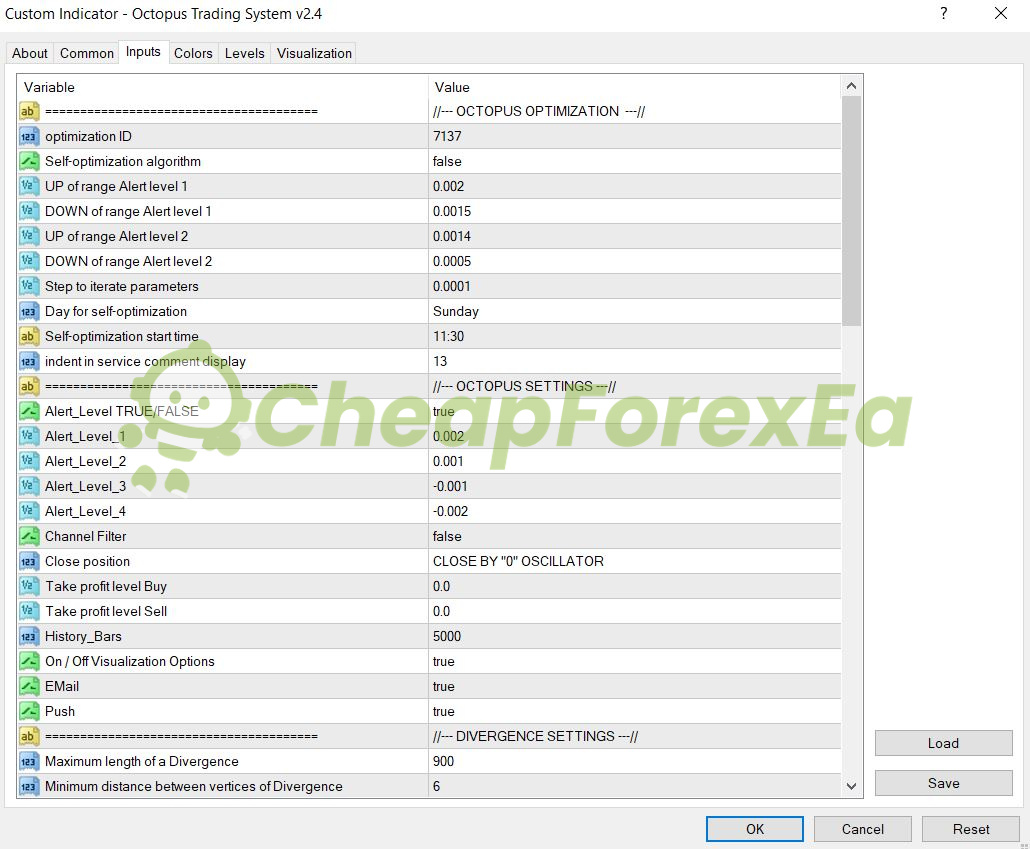The height and width of the screenshot is (849, 1030).
Task: Open the CLOSE BY "0" OSCILLATOR value dropdown
Action: point(635,561)
